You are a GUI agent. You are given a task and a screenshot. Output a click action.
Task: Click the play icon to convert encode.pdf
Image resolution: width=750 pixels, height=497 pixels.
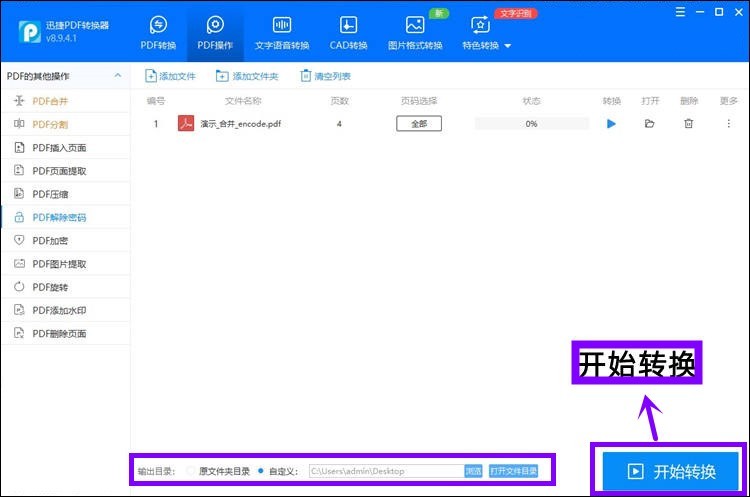coord(611,124)
